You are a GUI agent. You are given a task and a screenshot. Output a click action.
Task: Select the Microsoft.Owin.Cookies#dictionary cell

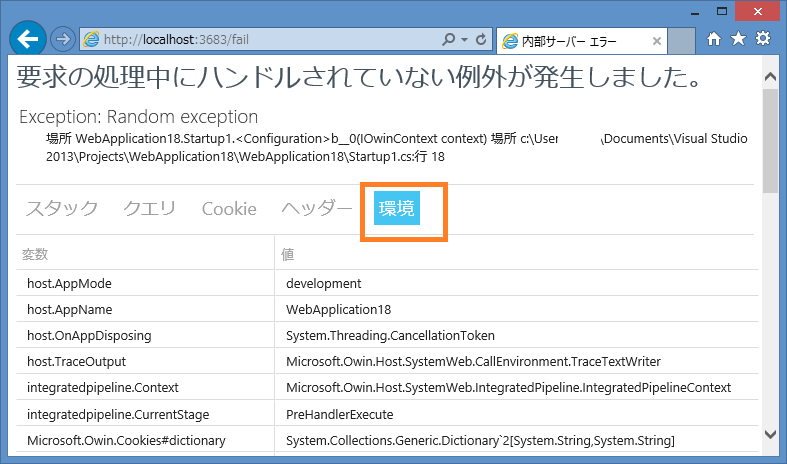click(146, 440)
